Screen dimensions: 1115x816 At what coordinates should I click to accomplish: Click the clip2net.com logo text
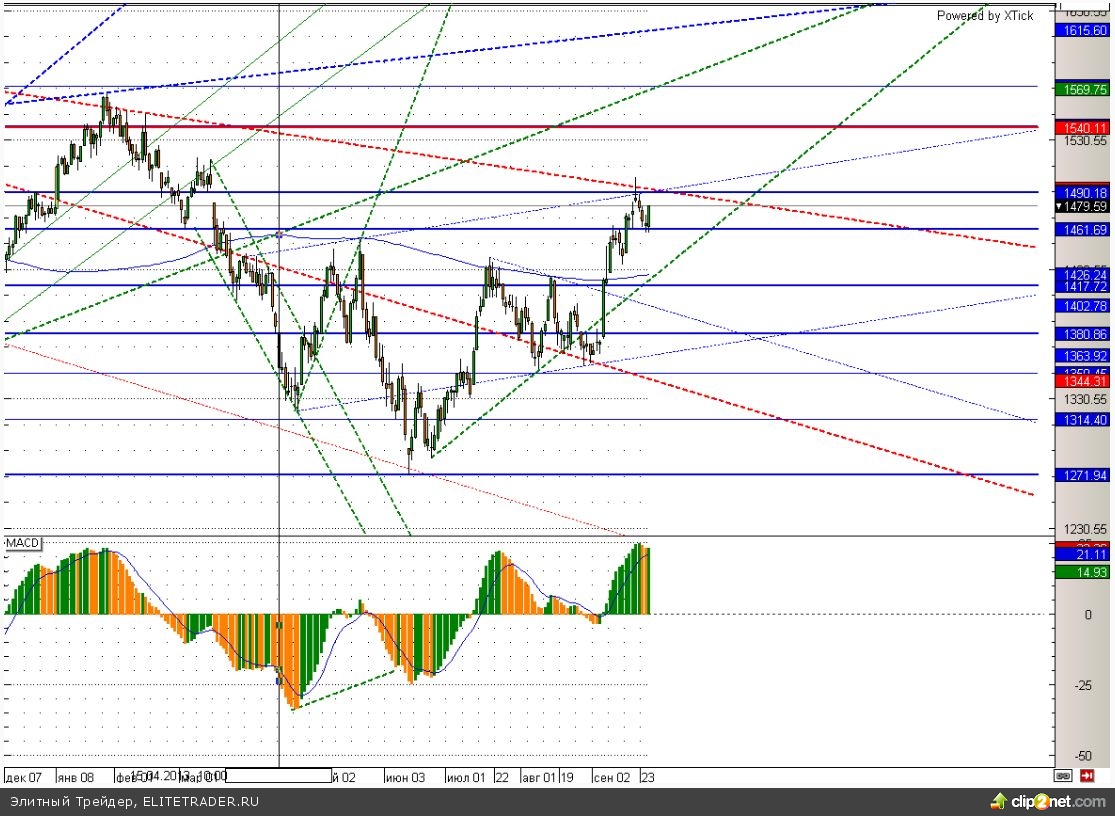pos(1058,802)
